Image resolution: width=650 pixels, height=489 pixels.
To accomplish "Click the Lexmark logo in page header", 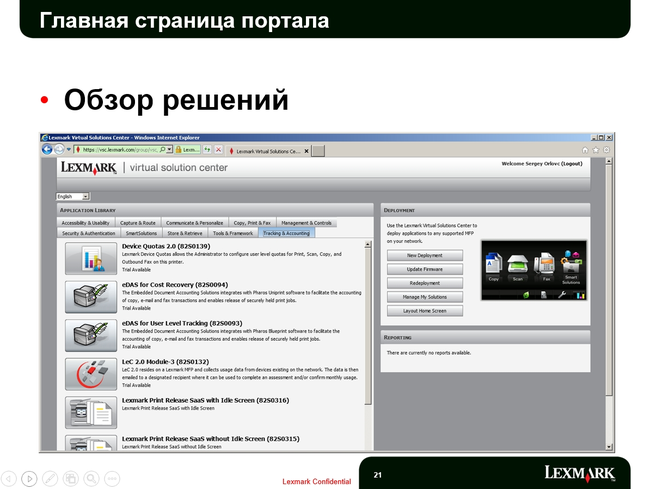I will click(89, 168).
